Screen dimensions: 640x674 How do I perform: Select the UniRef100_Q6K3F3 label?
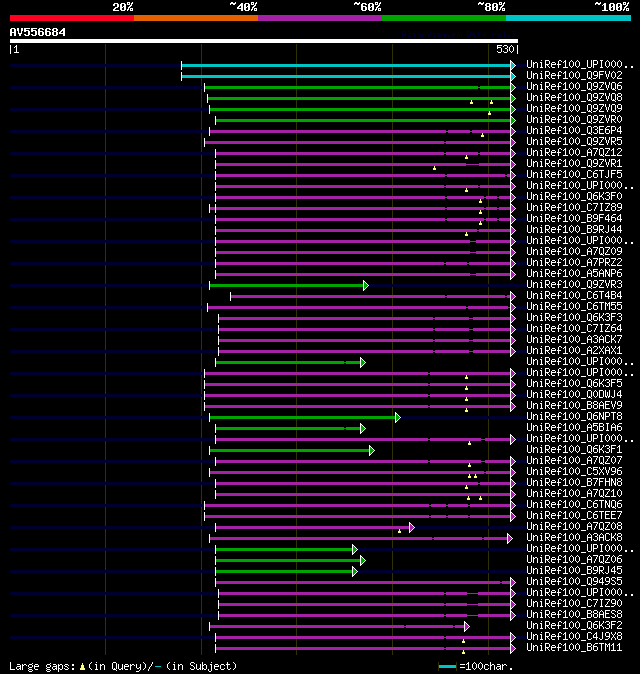(574, 318)
